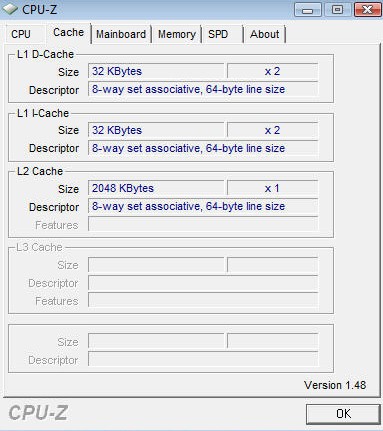The height and width of the screenshot is (431, 383).
Task: Show the About tab
Action: coord(265,34)
